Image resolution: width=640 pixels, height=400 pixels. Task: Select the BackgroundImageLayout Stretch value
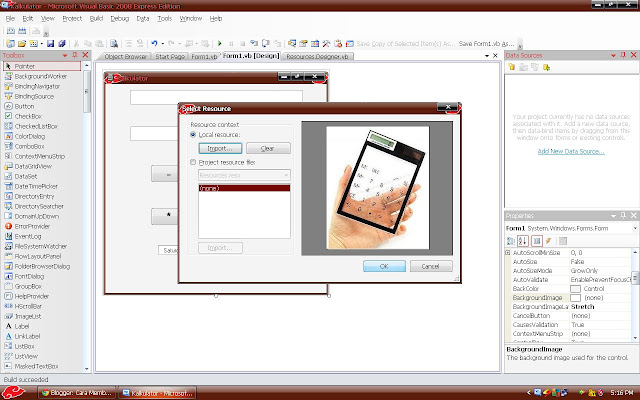point(582,307)
